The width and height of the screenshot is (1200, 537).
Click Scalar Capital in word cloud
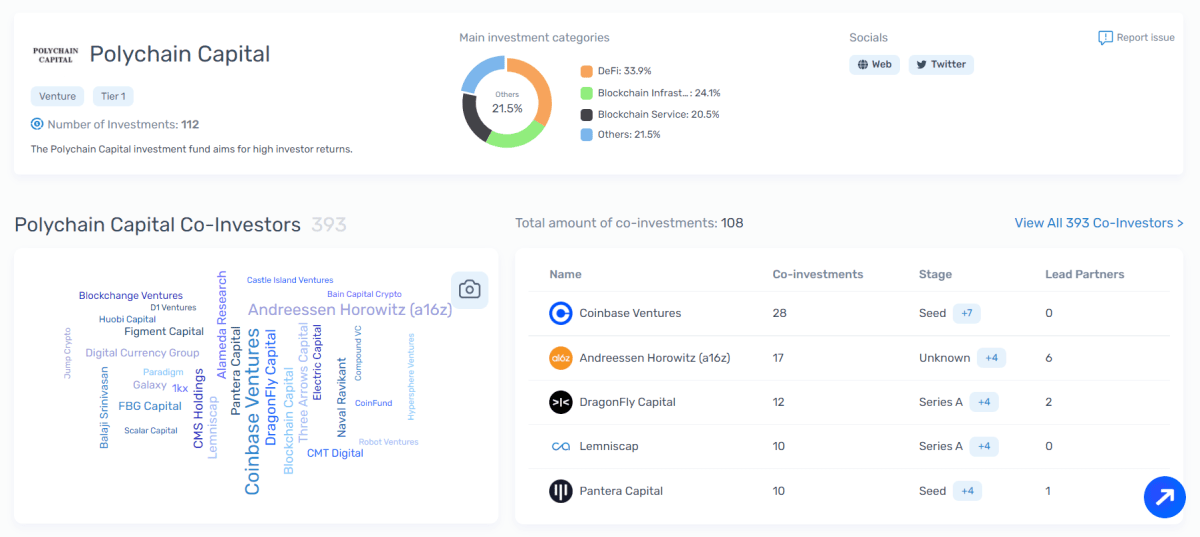click(x=151, y=431)
